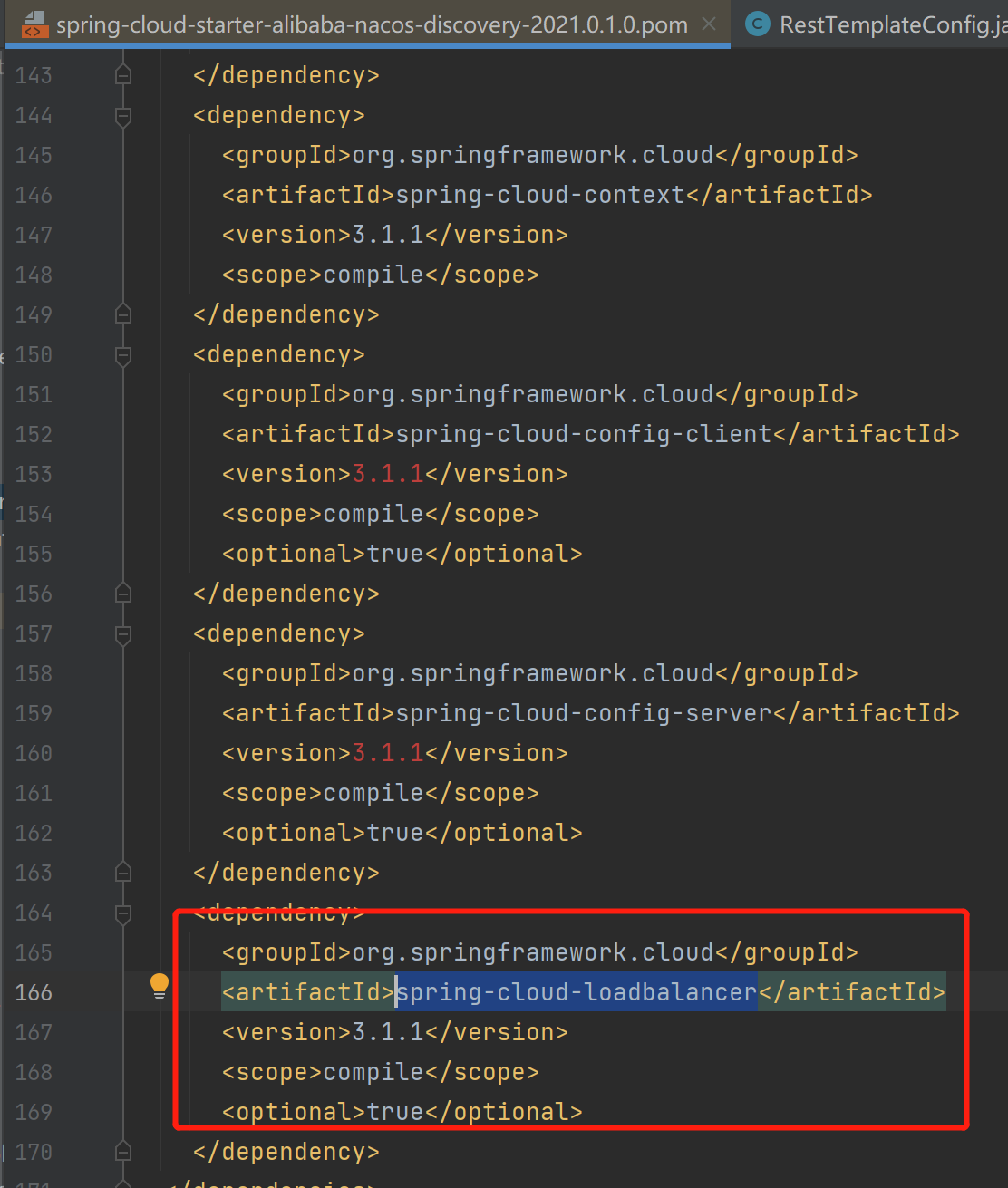Viewport: 1008px width, 1188px height.
Task: Click red version 3.1.1 on line 153
Action: tap(388, 474)
